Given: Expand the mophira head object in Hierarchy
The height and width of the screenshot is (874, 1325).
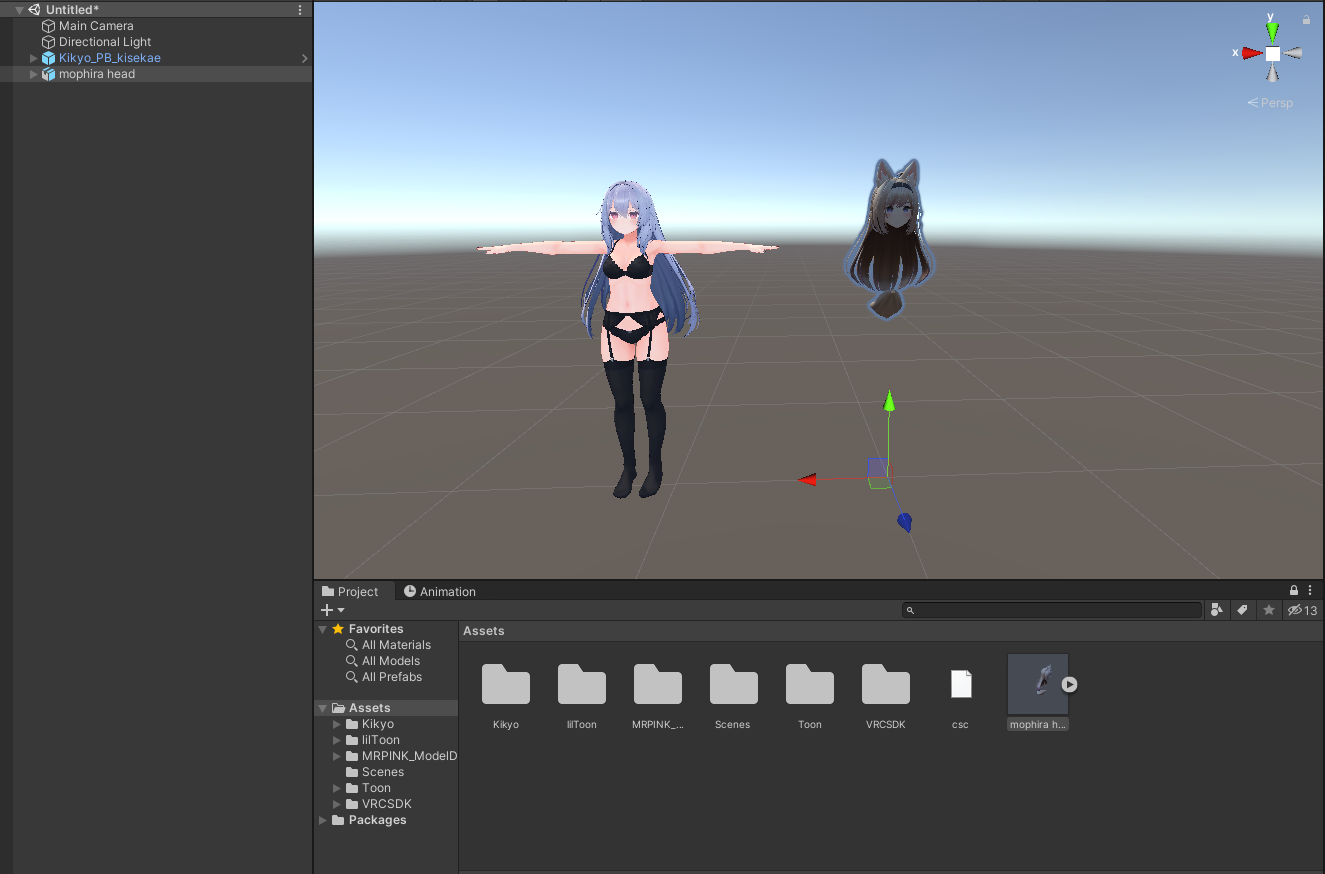Looking at the screenshot, I should (34, 74).
